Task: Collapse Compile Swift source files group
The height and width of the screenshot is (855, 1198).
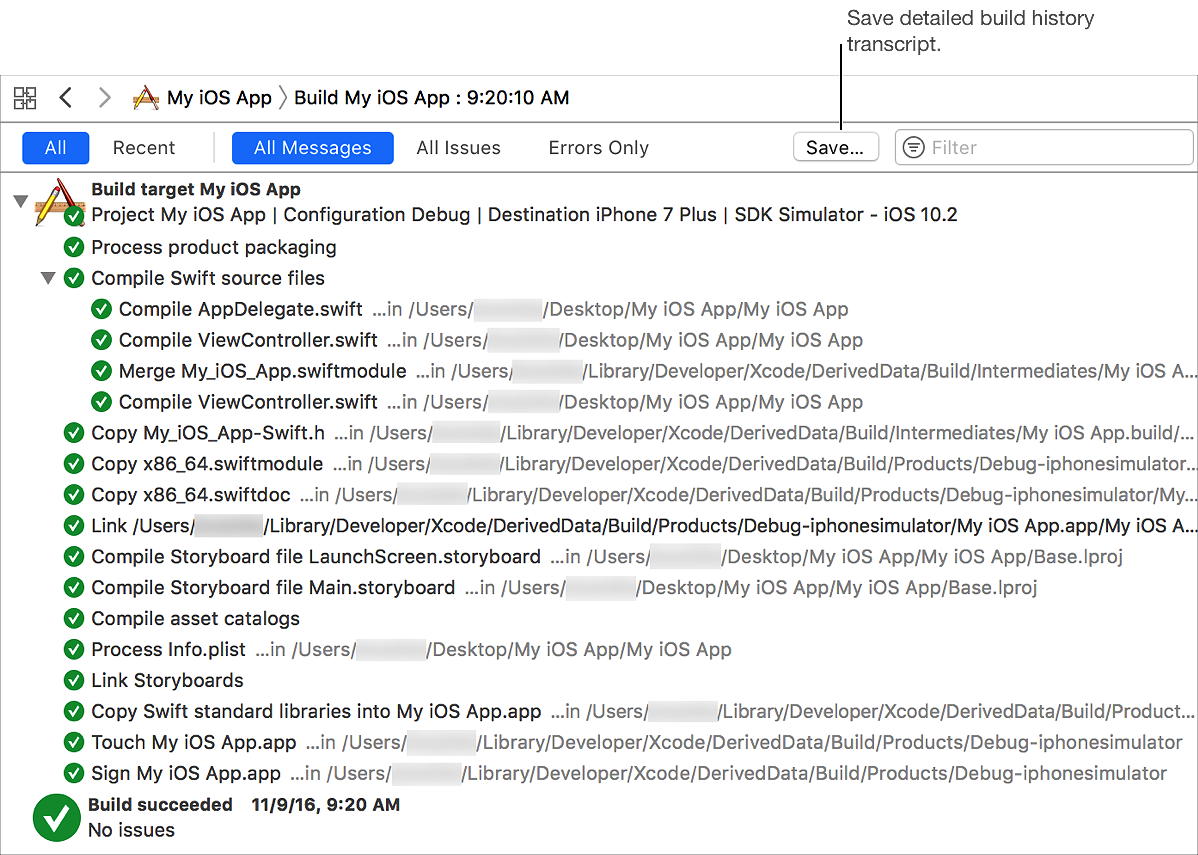Action: (x=48, y=278)
